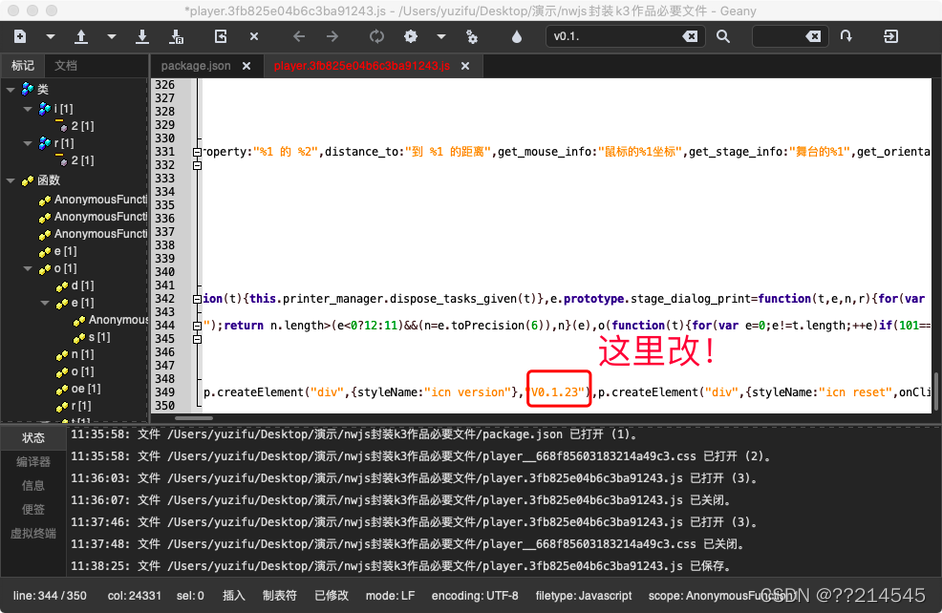Select status log entry at 11:38:25
Viewport: 942px width, 613px height.
coord(401,566)
